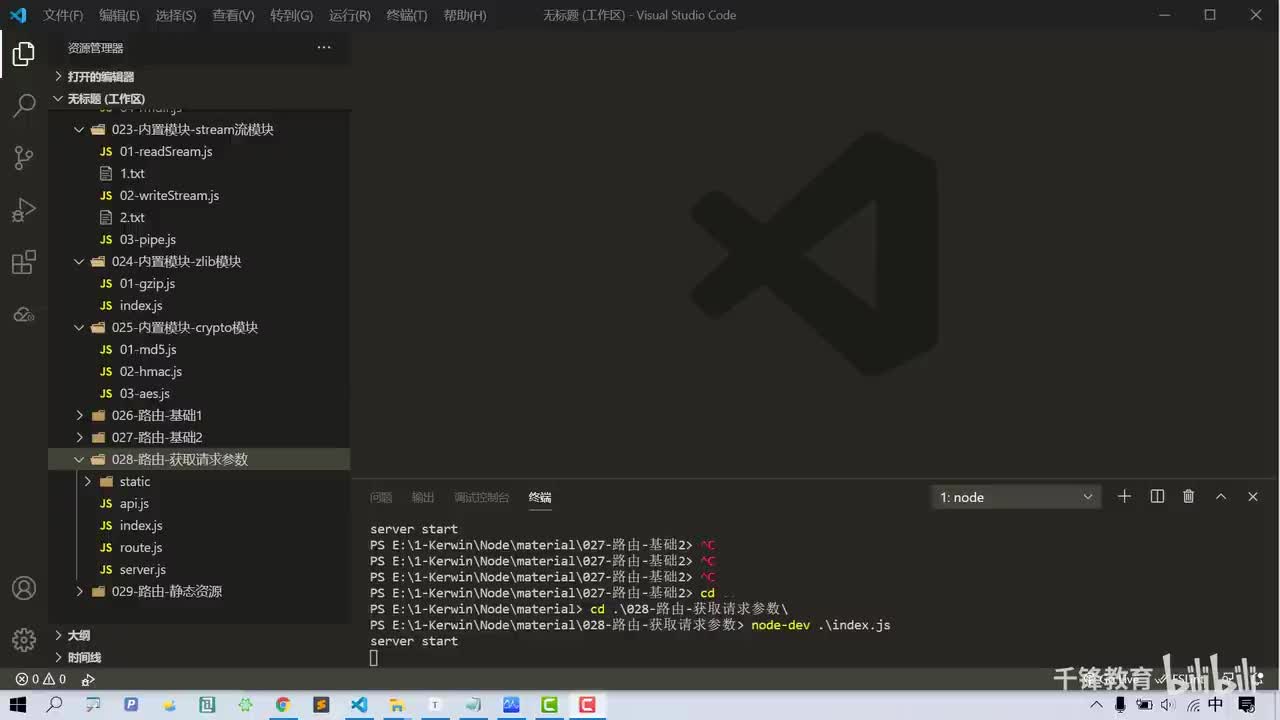Switch to the 输出 panel tab
The height and width of the screenshot is (720, 1280).
click(423, 497)
